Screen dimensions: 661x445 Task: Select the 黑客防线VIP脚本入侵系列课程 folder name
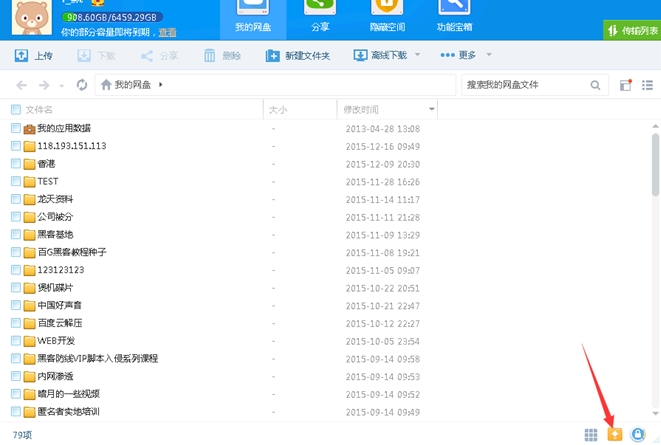[98, 358]
